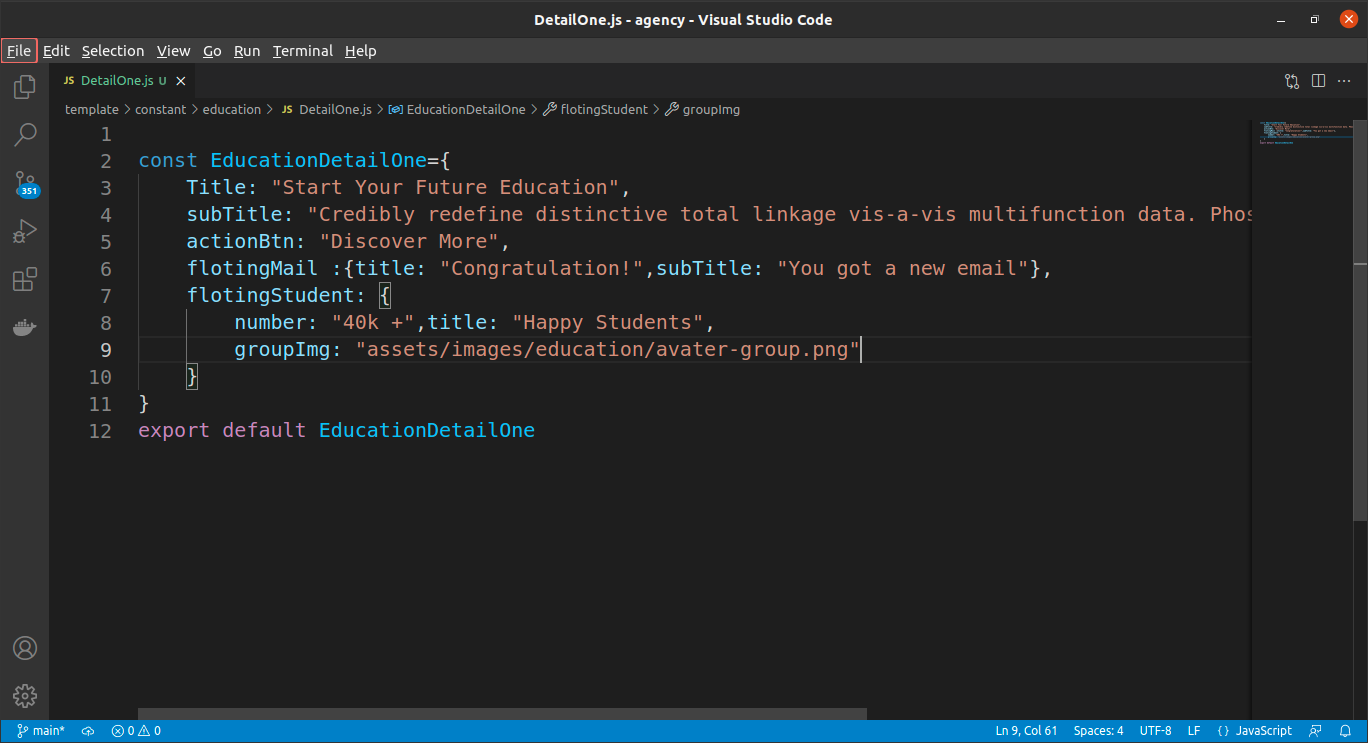This screenshot has width=1368, height=743.
Task: Open the File menu
Action: [19, 51]
